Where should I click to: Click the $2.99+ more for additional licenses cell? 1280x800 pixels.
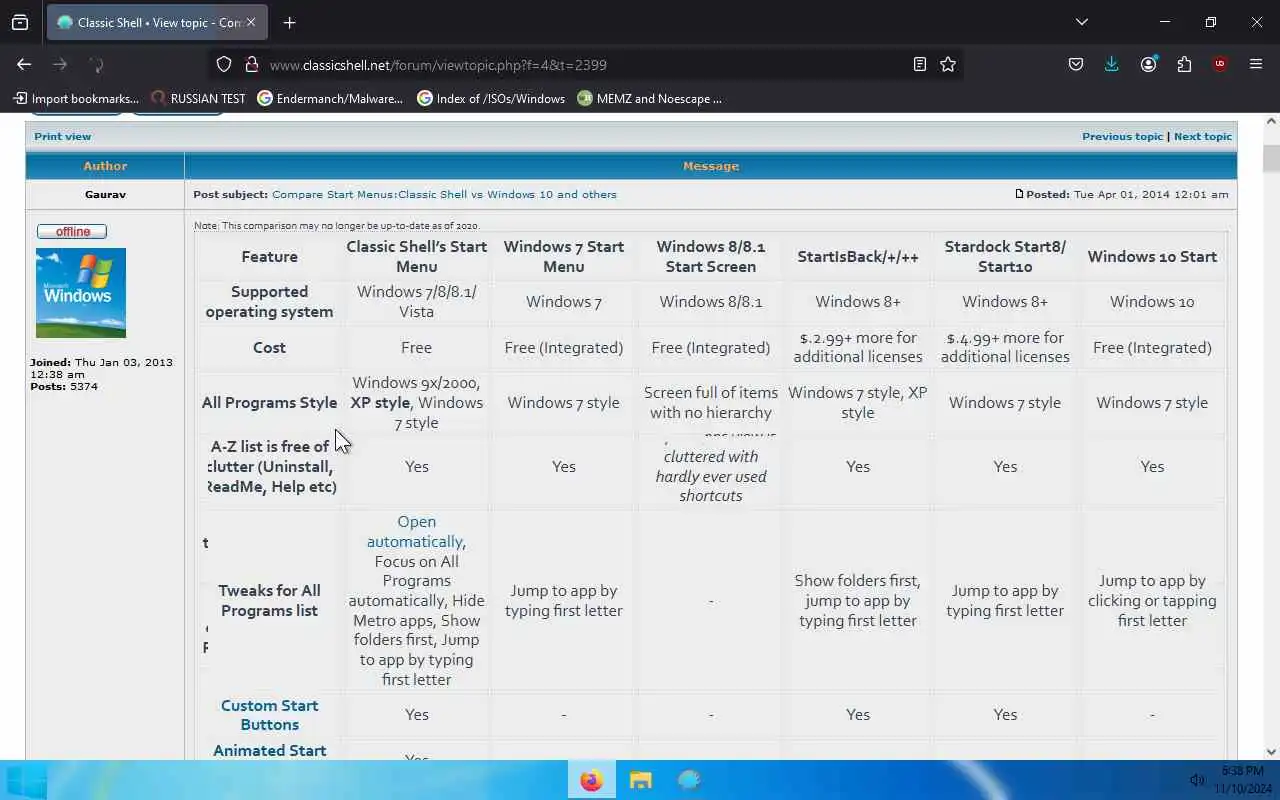point(857,347)
